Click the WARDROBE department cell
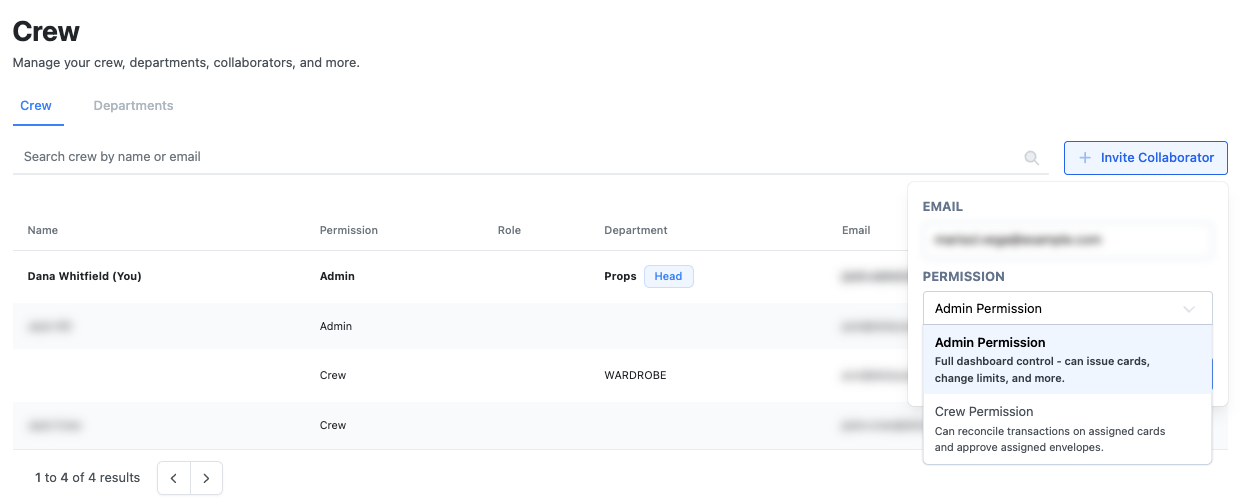1240x500 pixels. [x=635, y=376]
